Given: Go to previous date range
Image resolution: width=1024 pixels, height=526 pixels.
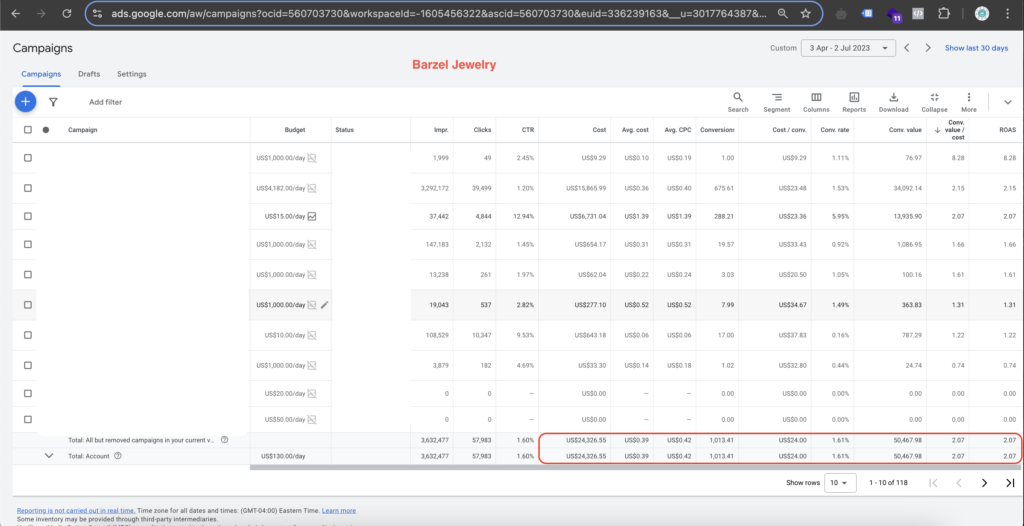Looking at the screenshot, I should coord(907,48).
